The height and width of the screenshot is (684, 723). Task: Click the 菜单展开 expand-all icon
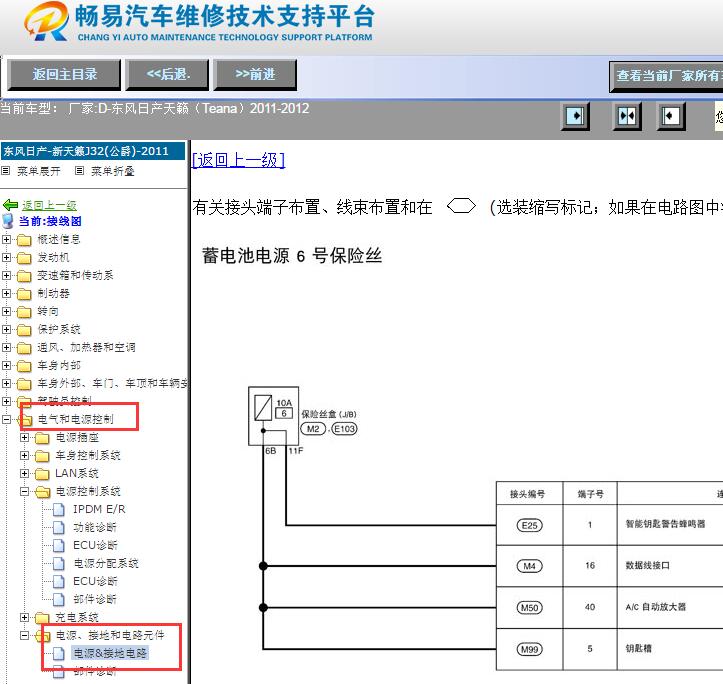6,171
